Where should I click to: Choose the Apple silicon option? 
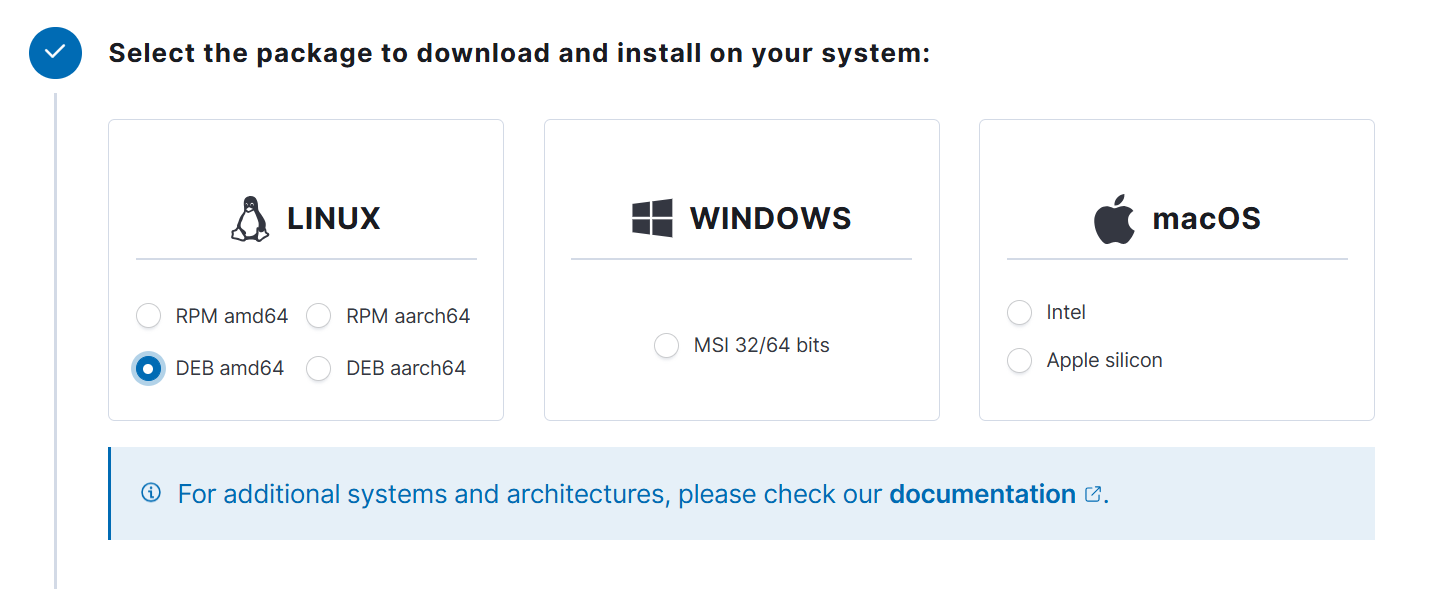1019,361
